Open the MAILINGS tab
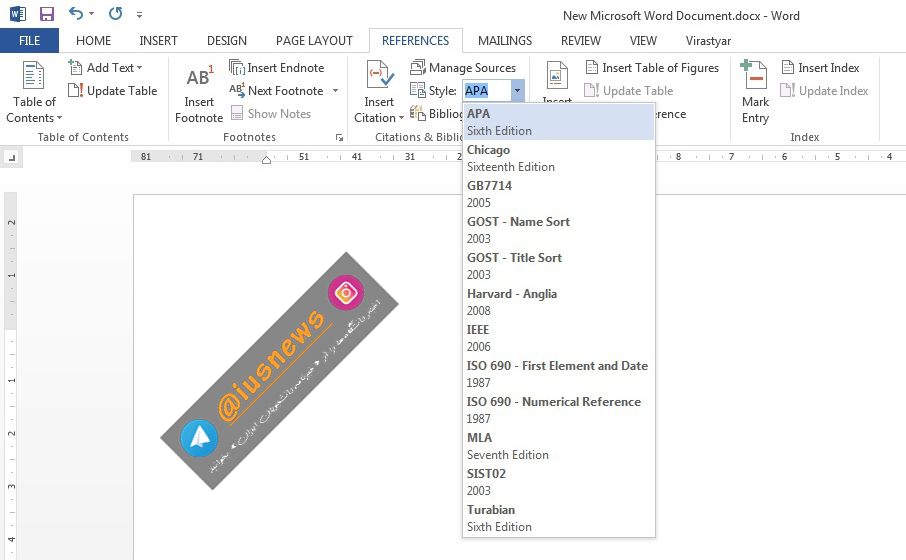The image size is (906, 560). (x=505, y=41)
